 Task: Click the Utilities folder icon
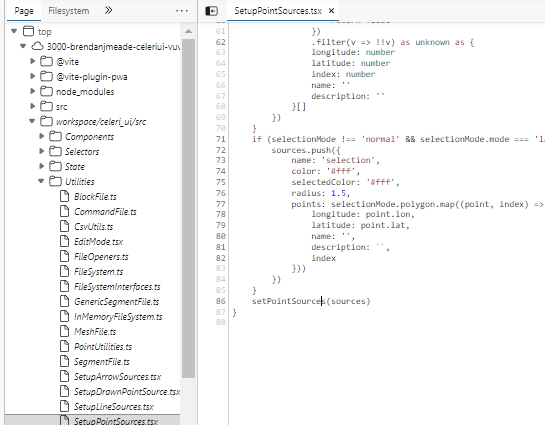[x=55, y=181]
